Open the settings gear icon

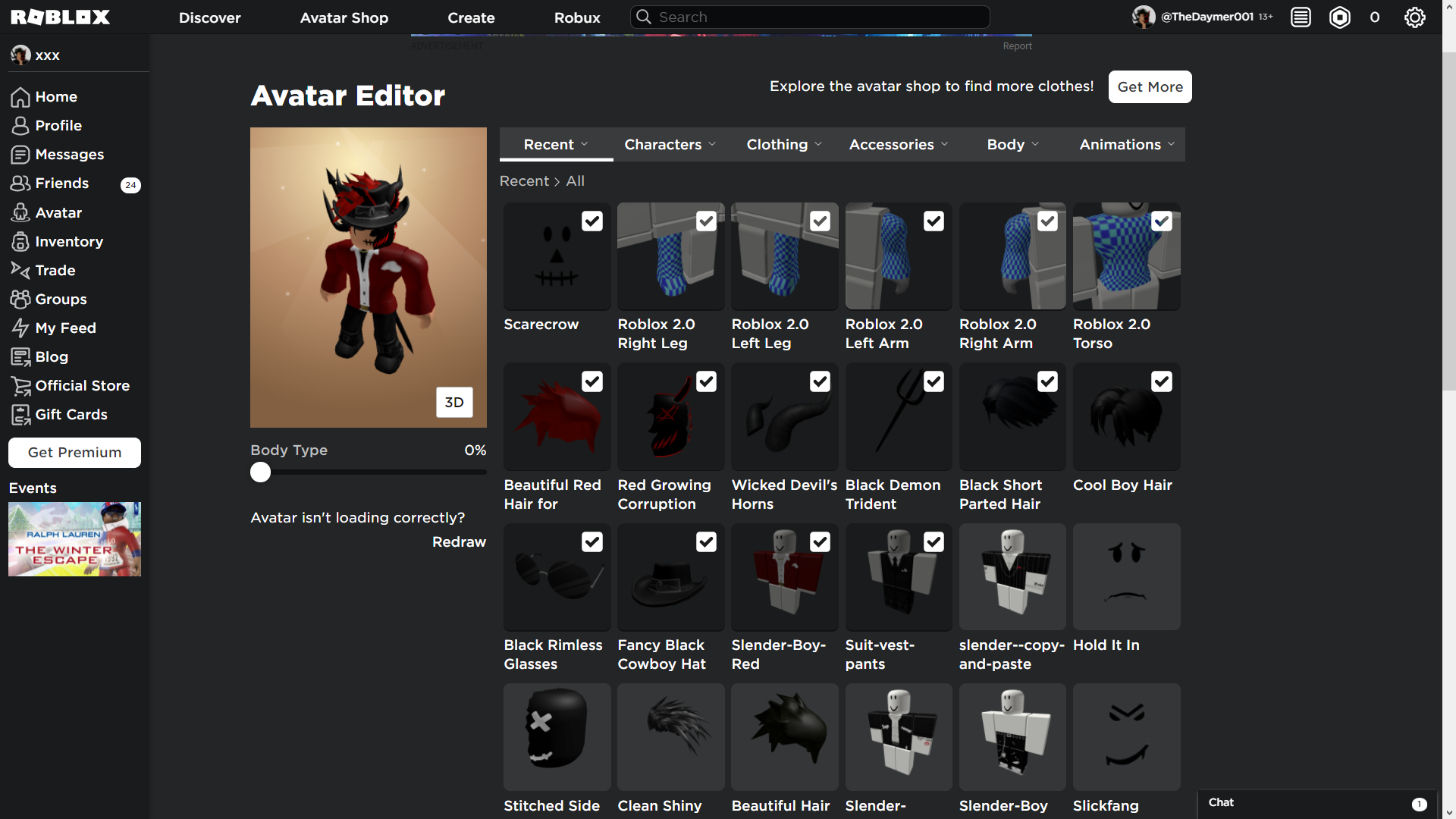[1415, 17]
